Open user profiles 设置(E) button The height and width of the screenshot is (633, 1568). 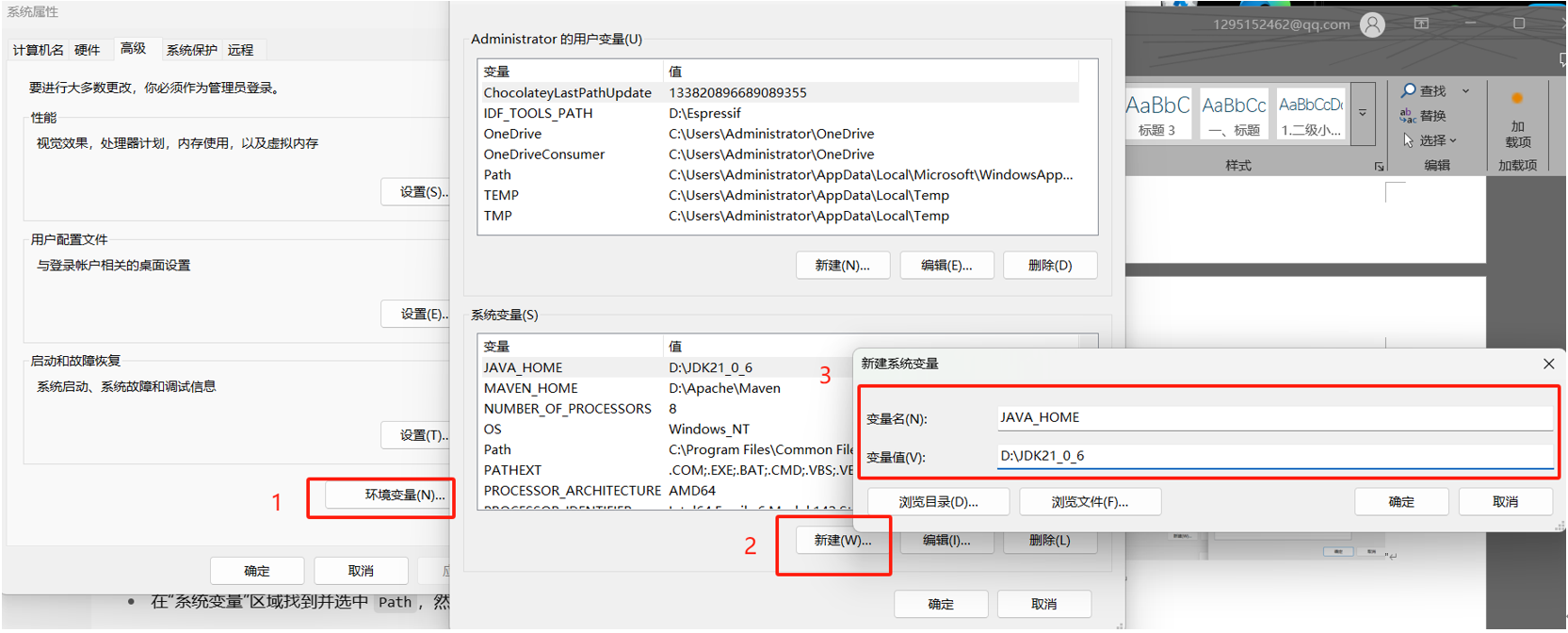tap(415, 314)
